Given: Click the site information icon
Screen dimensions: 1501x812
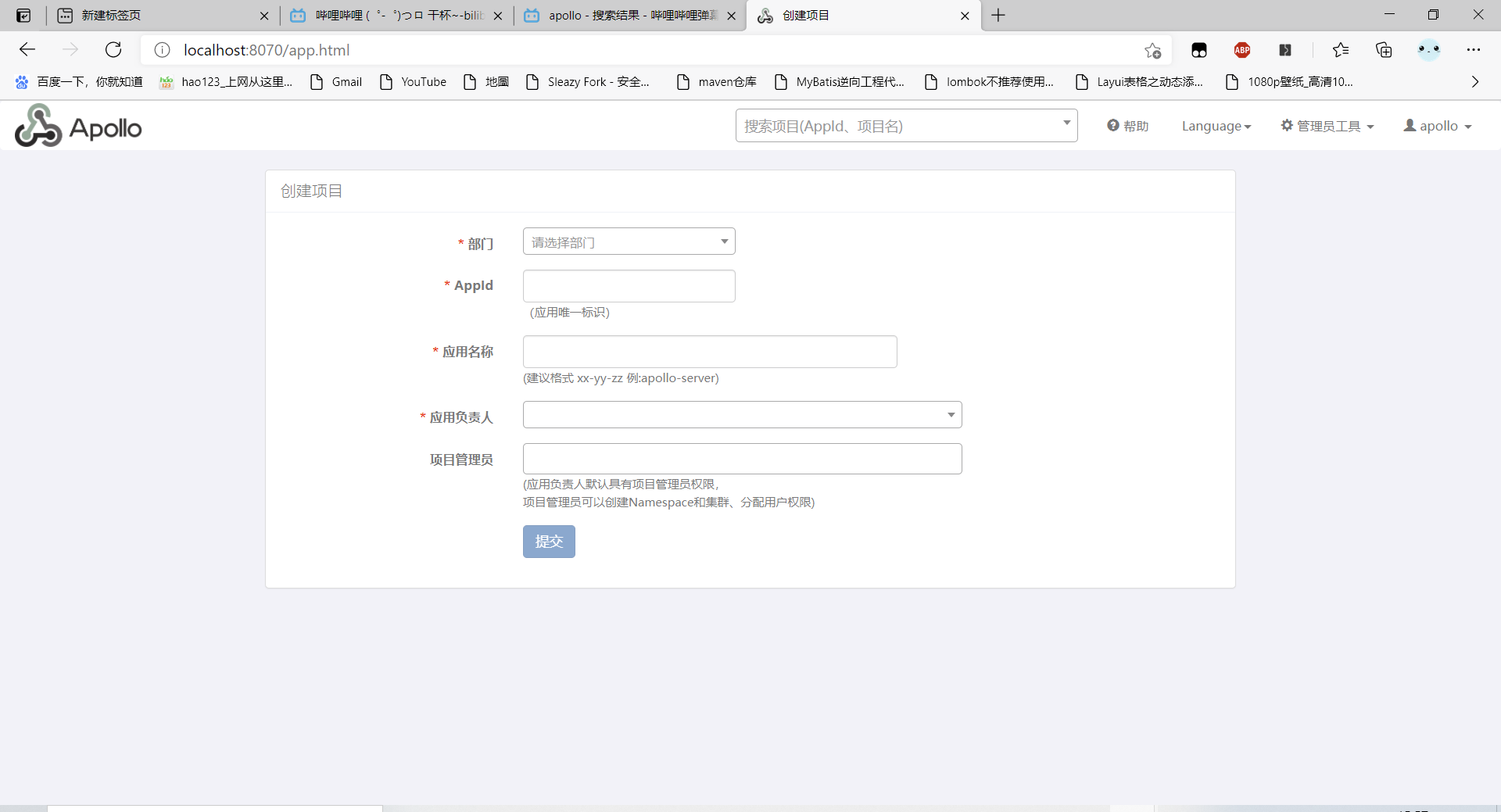Looking at the screenshot, I should pos(162,50).
